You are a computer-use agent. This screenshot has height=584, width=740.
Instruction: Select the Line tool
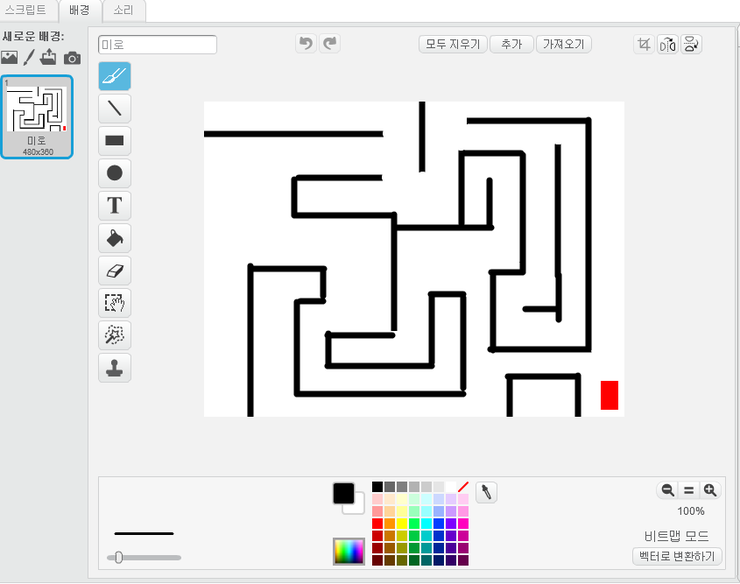(x=114, y=108)
